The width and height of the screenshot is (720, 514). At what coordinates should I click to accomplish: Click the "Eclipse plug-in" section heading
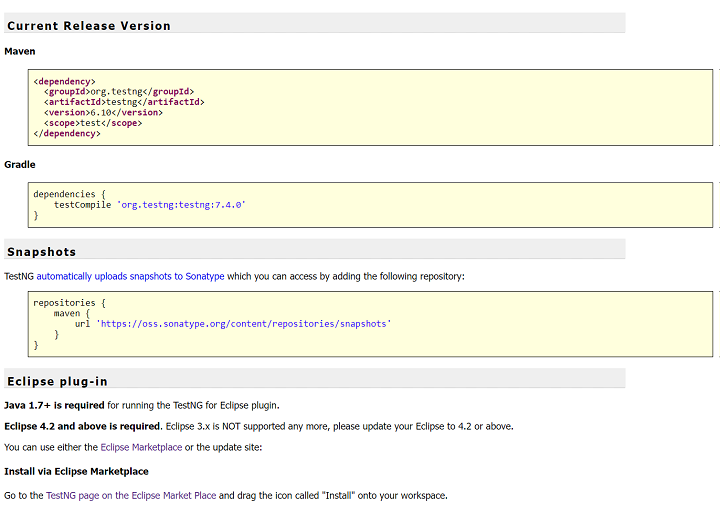(x=58, y=381)
